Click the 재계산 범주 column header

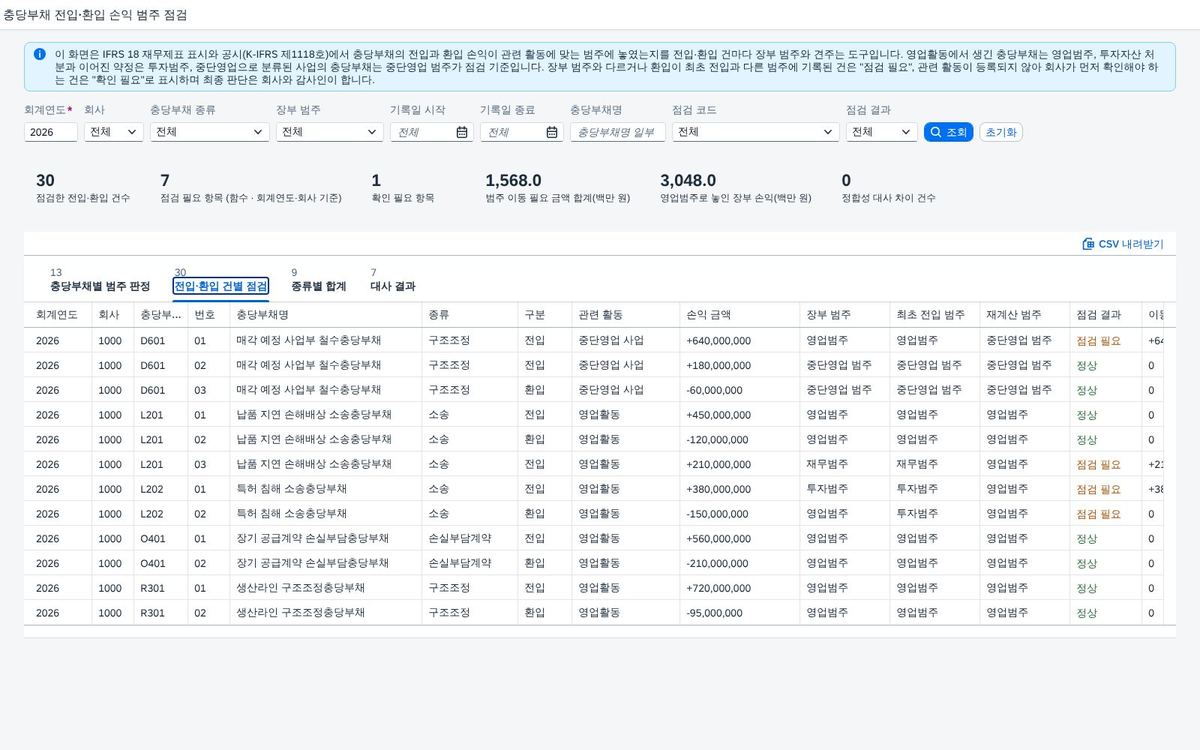(x=1025, y=315)
